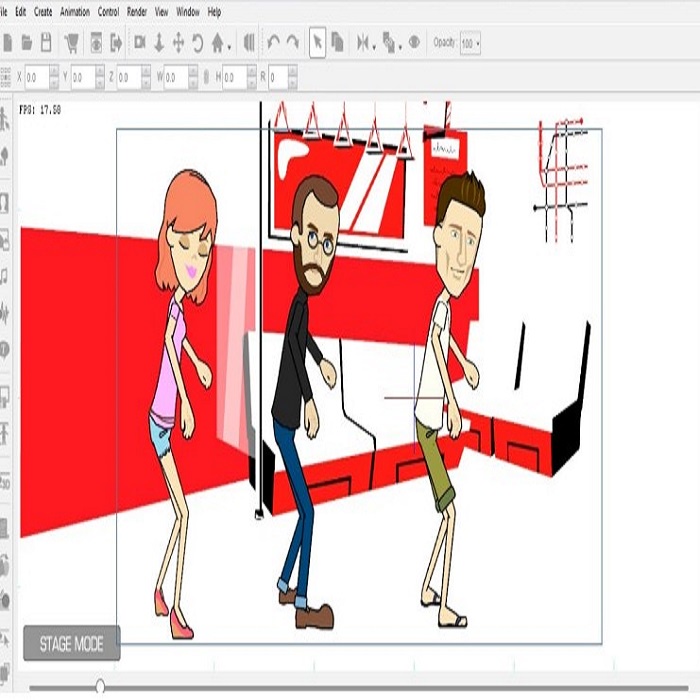Expand the flip tool dropdown arrow
This screenshot has height=700, width=700.
pos(372,45)
